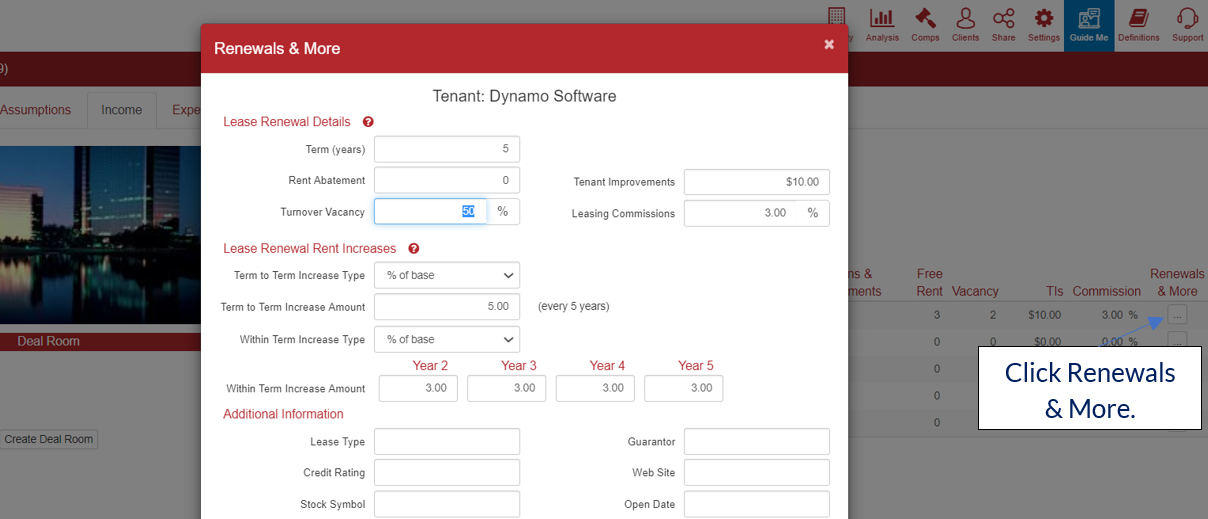Click the Commission column header

pos(1106,291)
